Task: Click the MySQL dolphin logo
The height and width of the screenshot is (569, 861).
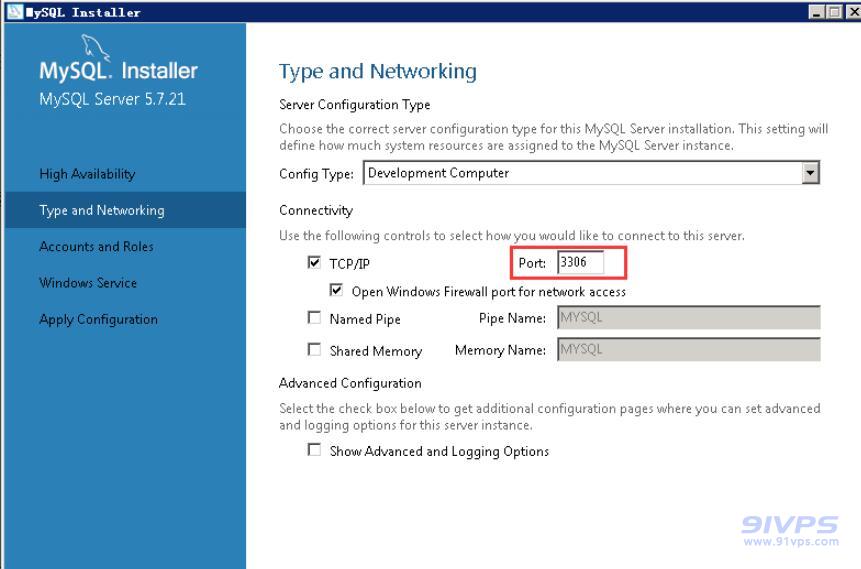Action: [96, 47]
